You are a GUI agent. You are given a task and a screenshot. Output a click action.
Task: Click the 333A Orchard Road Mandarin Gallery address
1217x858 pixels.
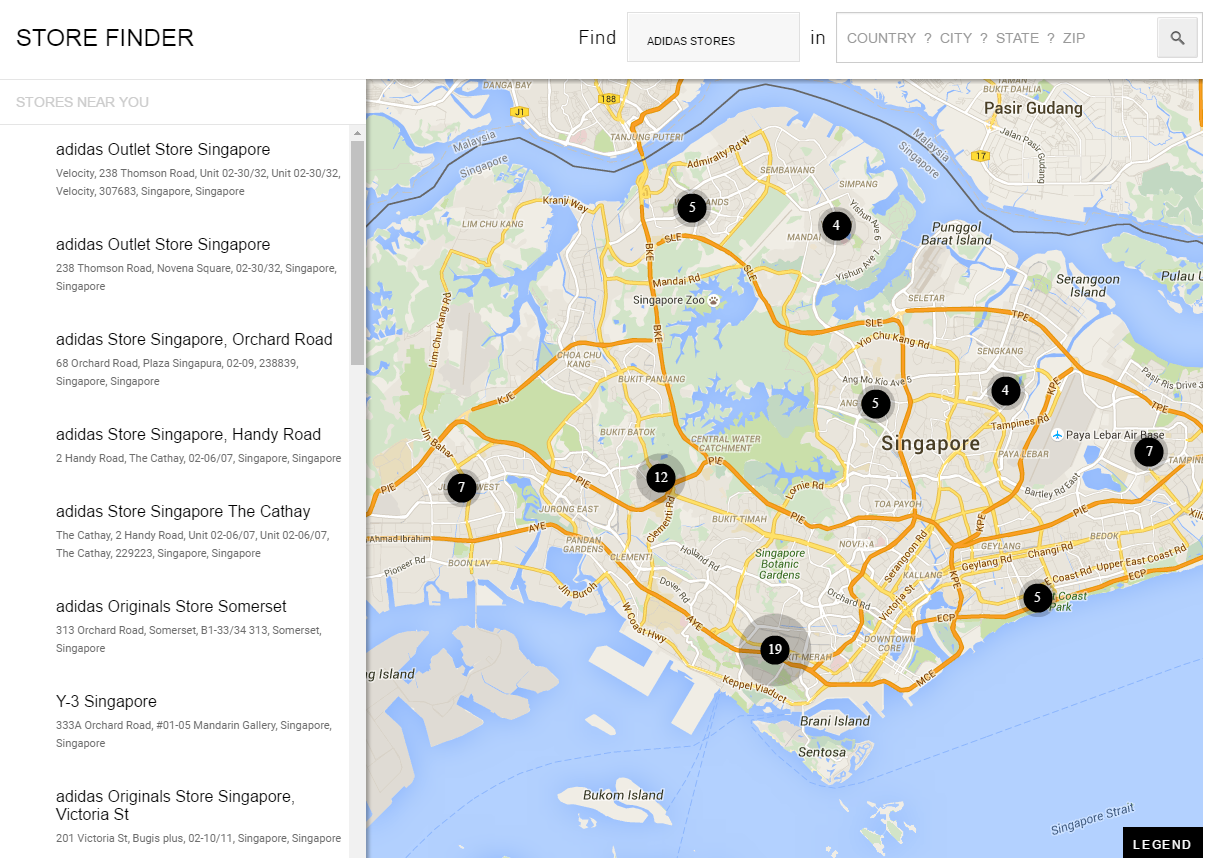point(194,734)
